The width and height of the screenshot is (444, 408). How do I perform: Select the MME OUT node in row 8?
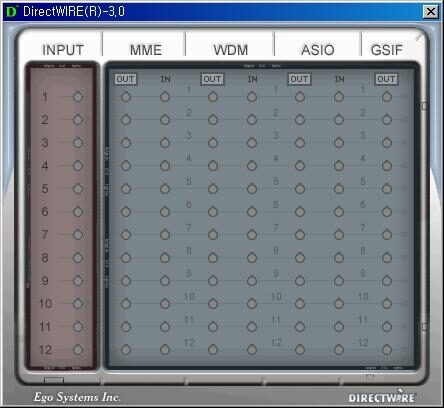click(126, 258)
